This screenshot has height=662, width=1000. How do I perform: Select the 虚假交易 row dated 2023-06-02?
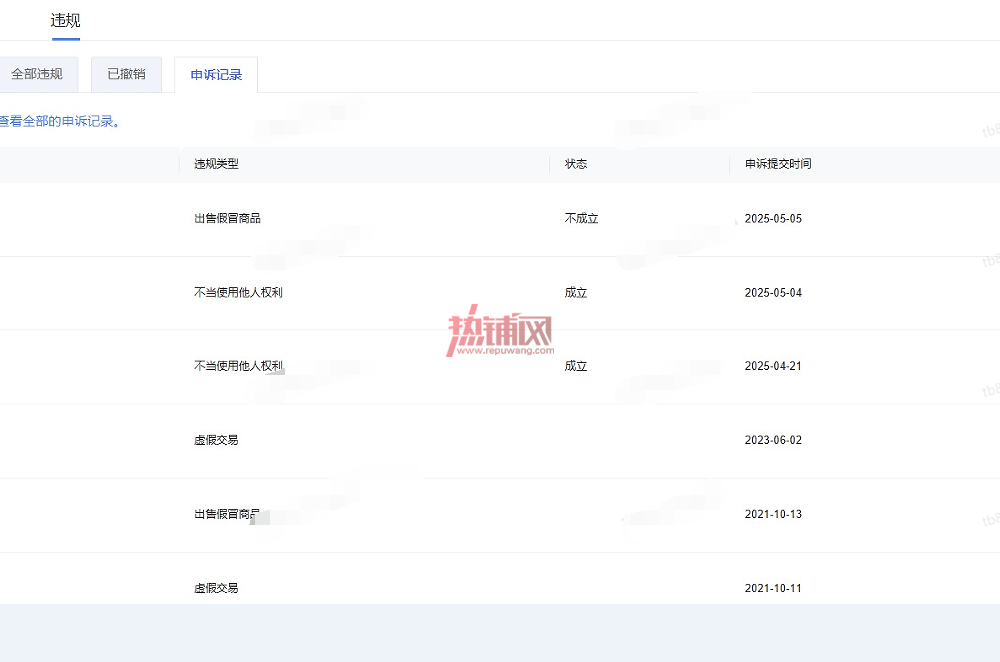pyautogui.click(x=500, y=441)
